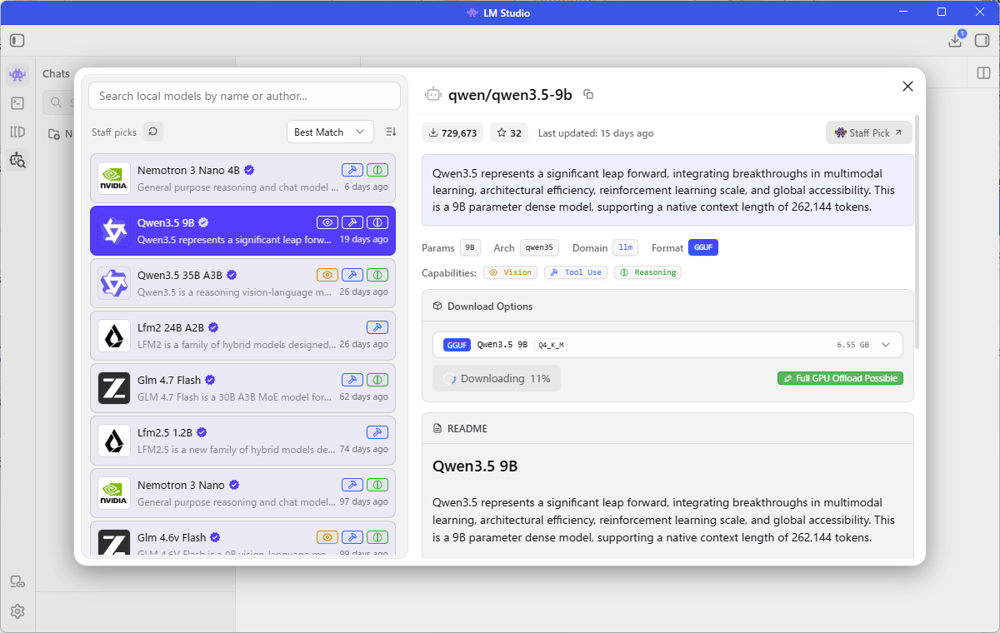Click the Discover model search sidebar icon

point(17,160)
